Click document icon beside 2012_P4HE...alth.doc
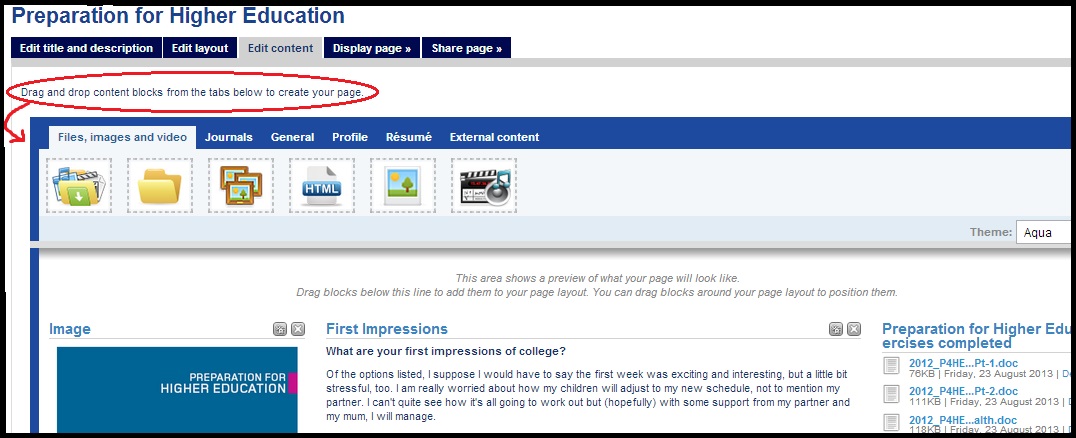This screenshot has width=1076, height=438. click(x=891, y=422)
